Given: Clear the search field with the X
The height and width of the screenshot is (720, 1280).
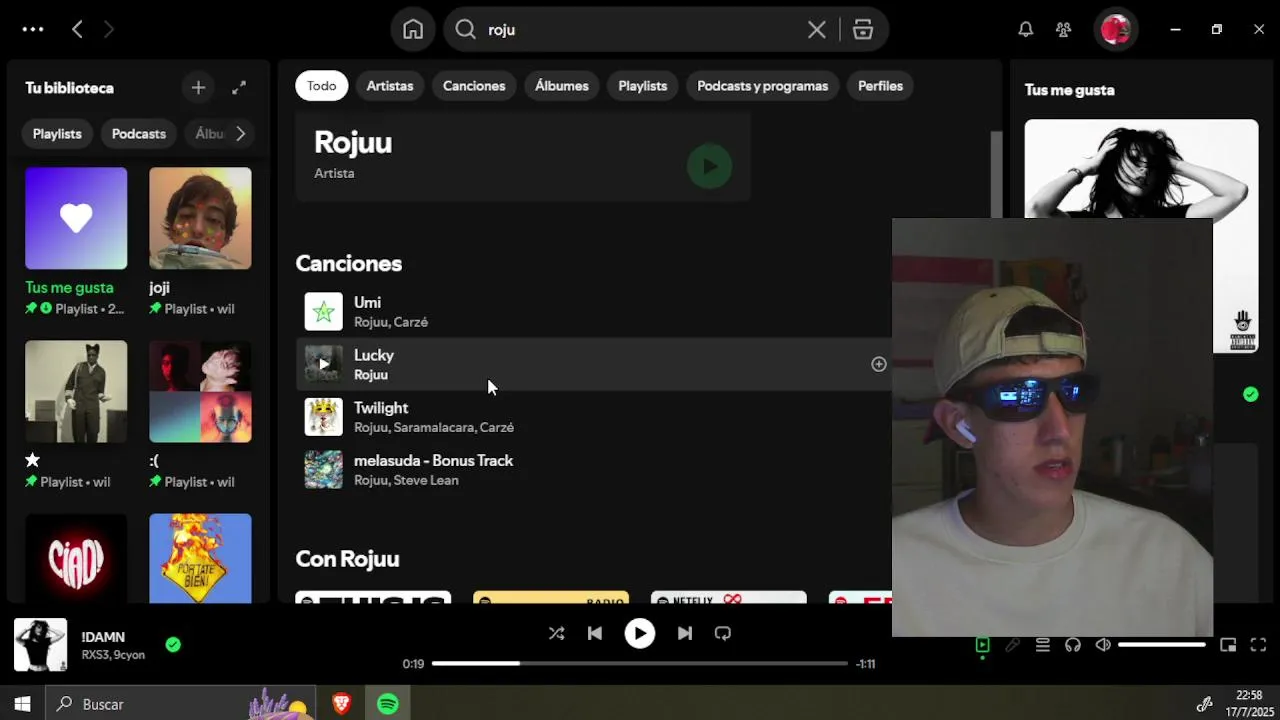Looking at the screenshot, I should [x=817, y=29].
